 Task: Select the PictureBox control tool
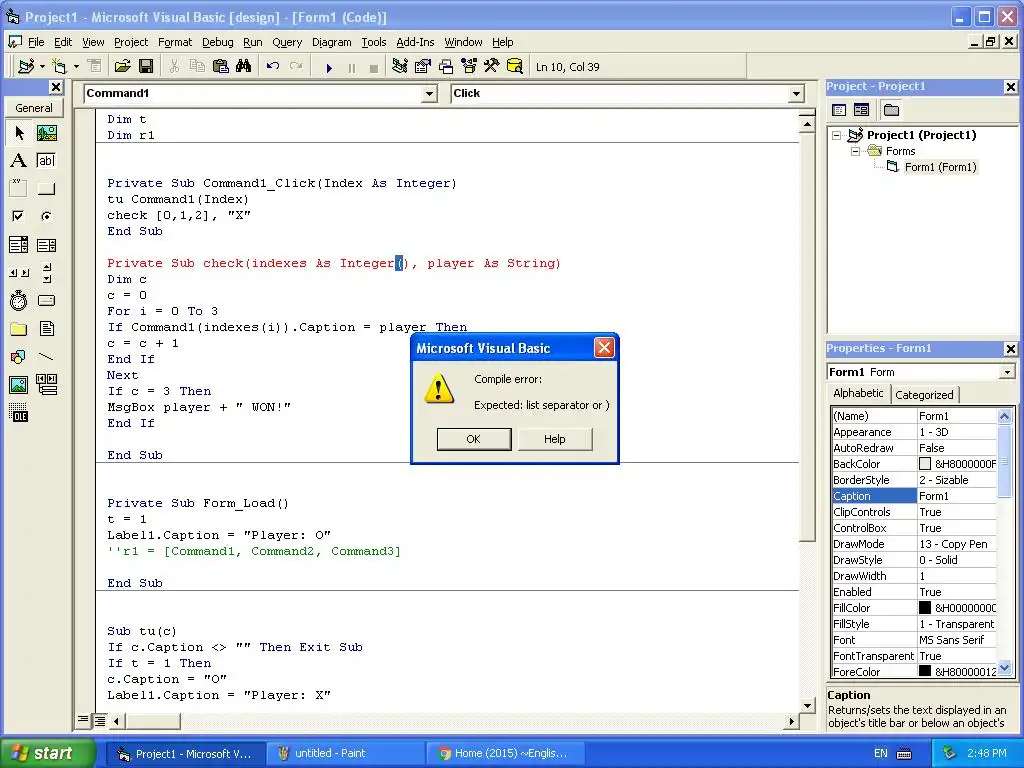[x=46, y=133]
